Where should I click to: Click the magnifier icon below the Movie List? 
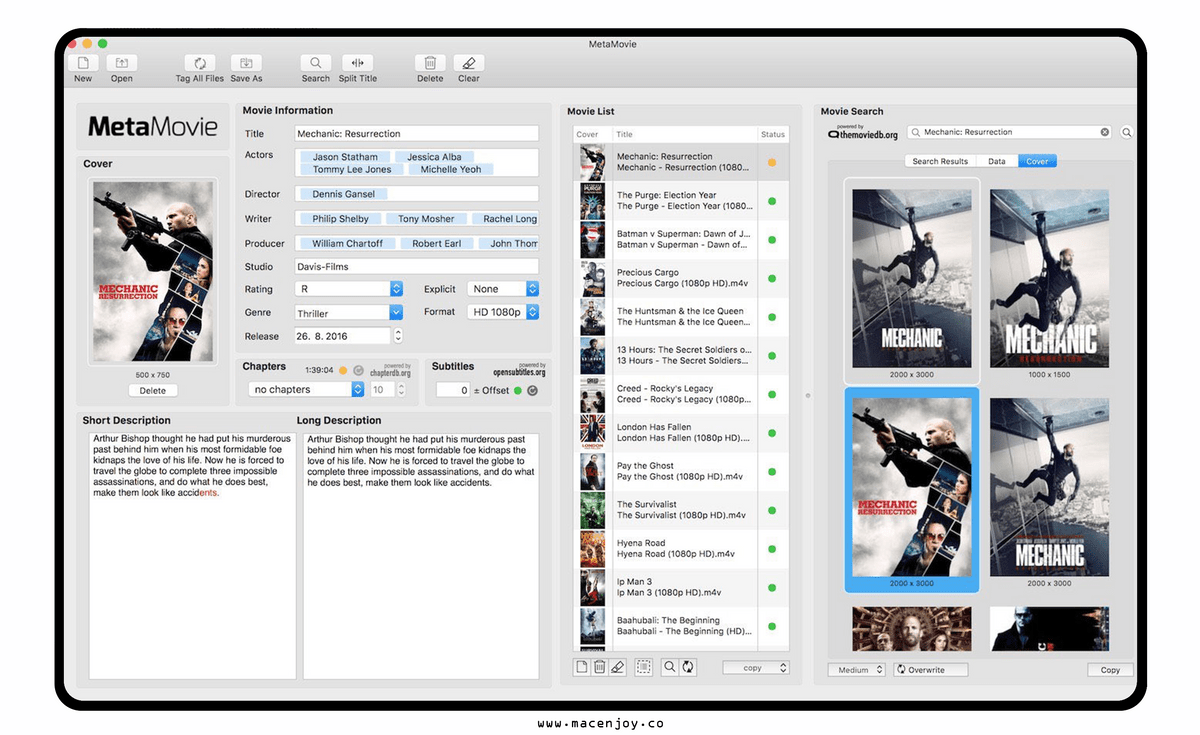[x=670, y=667]
